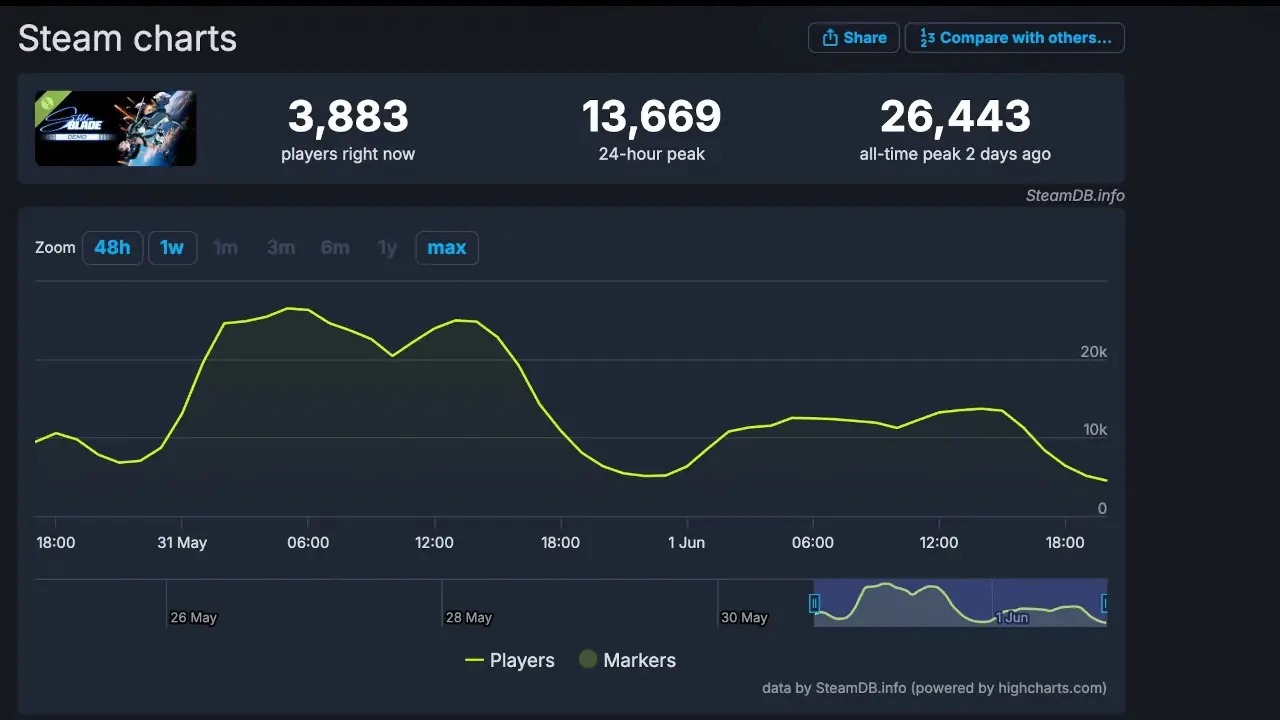
Task: Click the Share icon button
Action: (x=853, y=38)
